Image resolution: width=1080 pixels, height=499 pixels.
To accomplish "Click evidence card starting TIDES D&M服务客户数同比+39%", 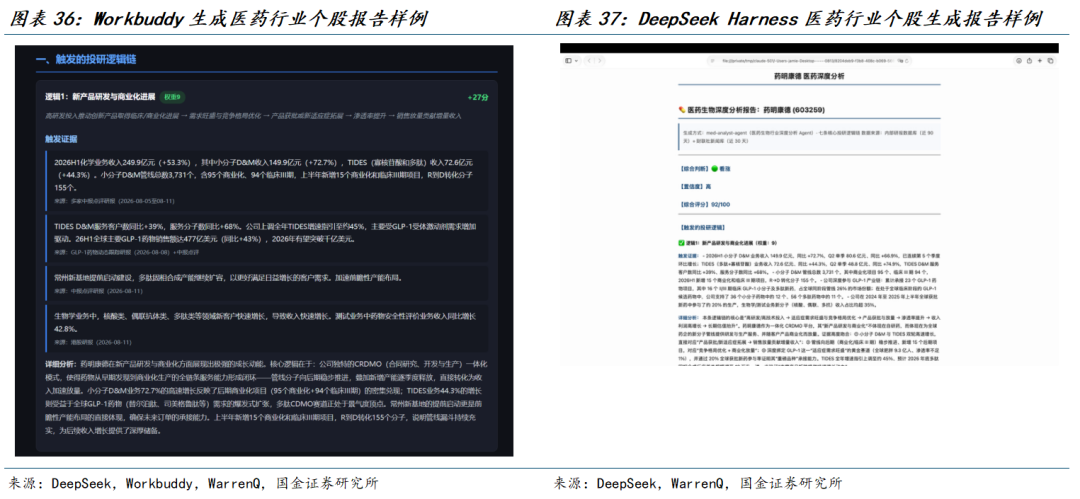I will [267, 238].
